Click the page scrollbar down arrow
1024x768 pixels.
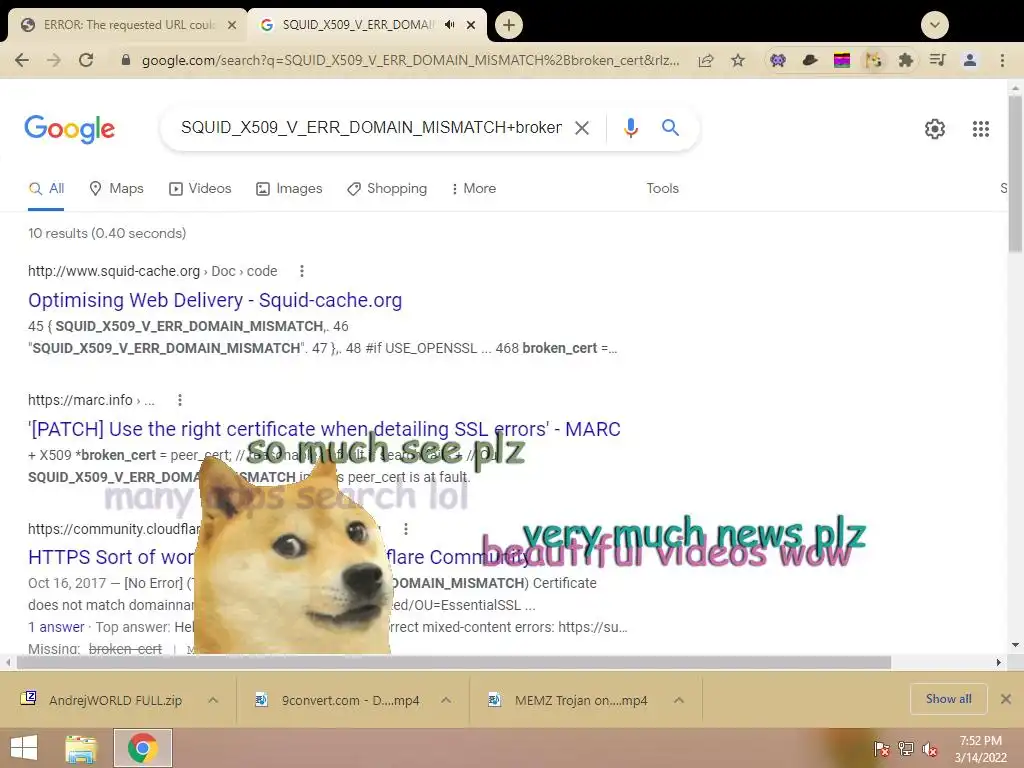click(x=1015, y=645)
